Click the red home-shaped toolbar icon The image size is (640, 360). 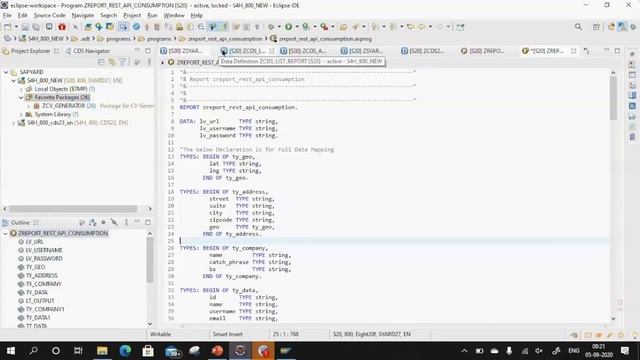tap(62, 27)
